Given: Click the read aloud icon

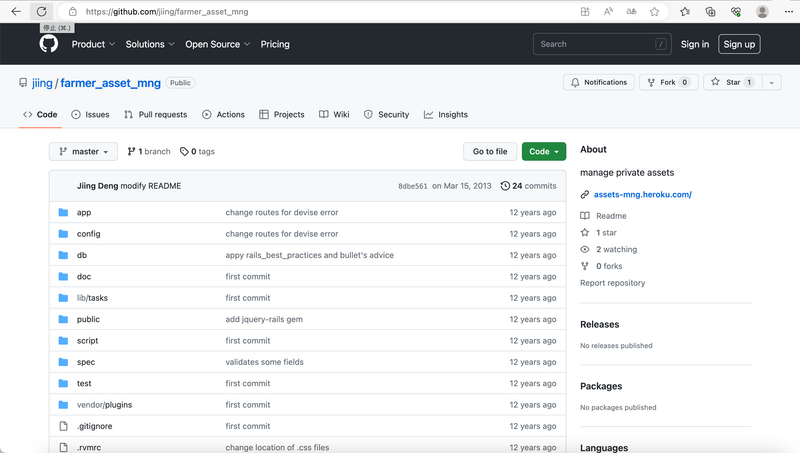Looking at the screenshot, I should pyautogui.click(x=608, y=11).
